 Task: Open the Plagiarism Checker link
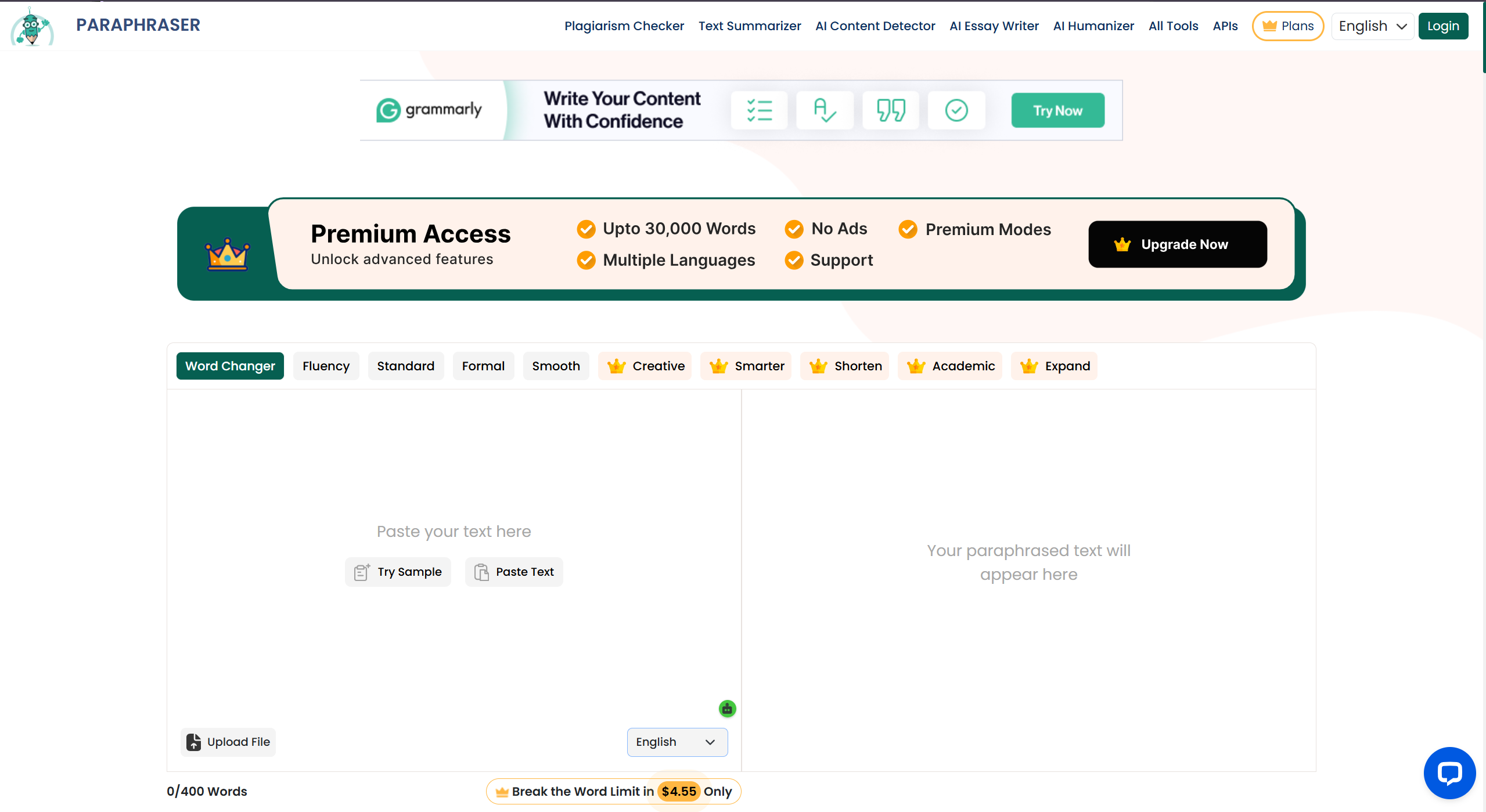(x=624, y=26)
